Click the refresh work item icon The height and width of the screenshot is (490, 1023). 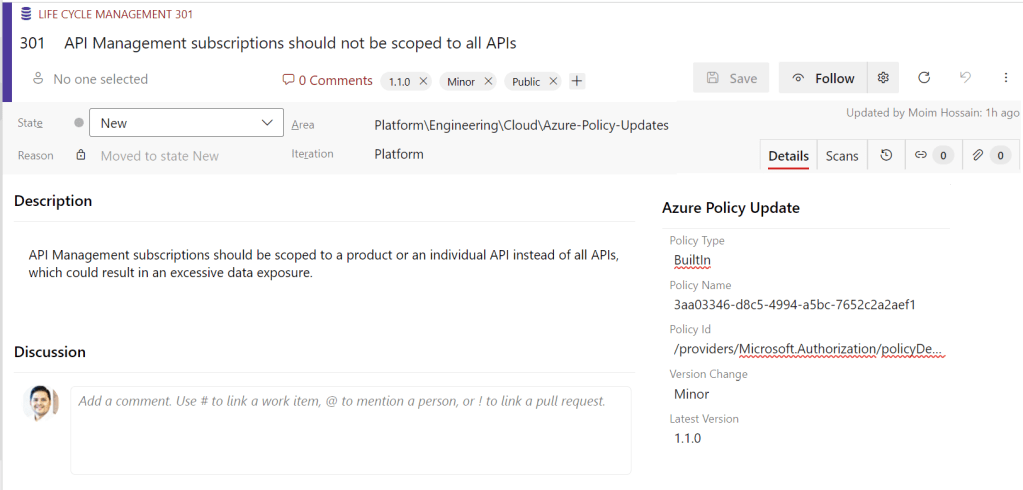tap(924, 78)
